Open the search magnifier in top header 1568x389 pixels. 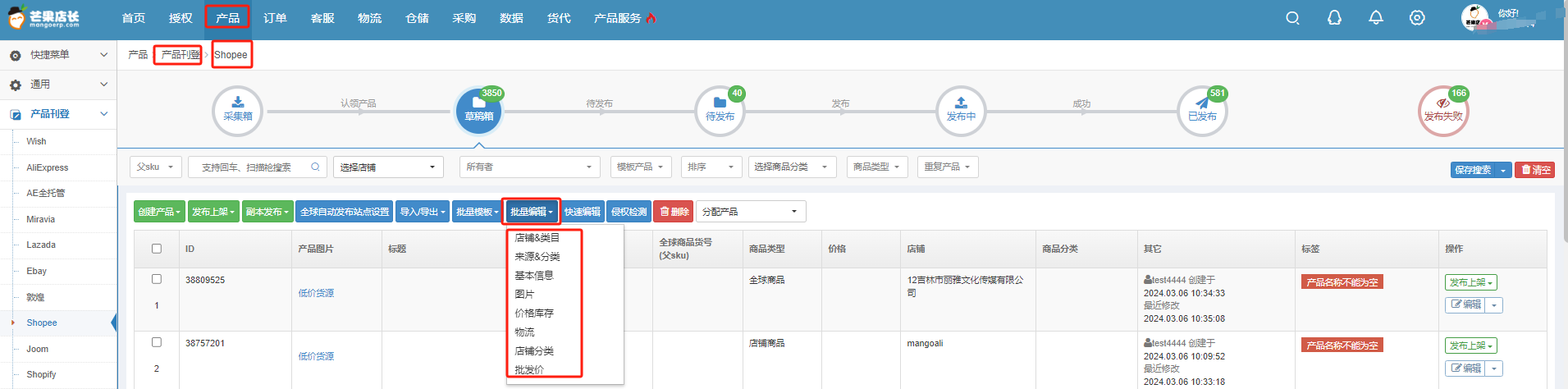click(x=1292, y=18)
